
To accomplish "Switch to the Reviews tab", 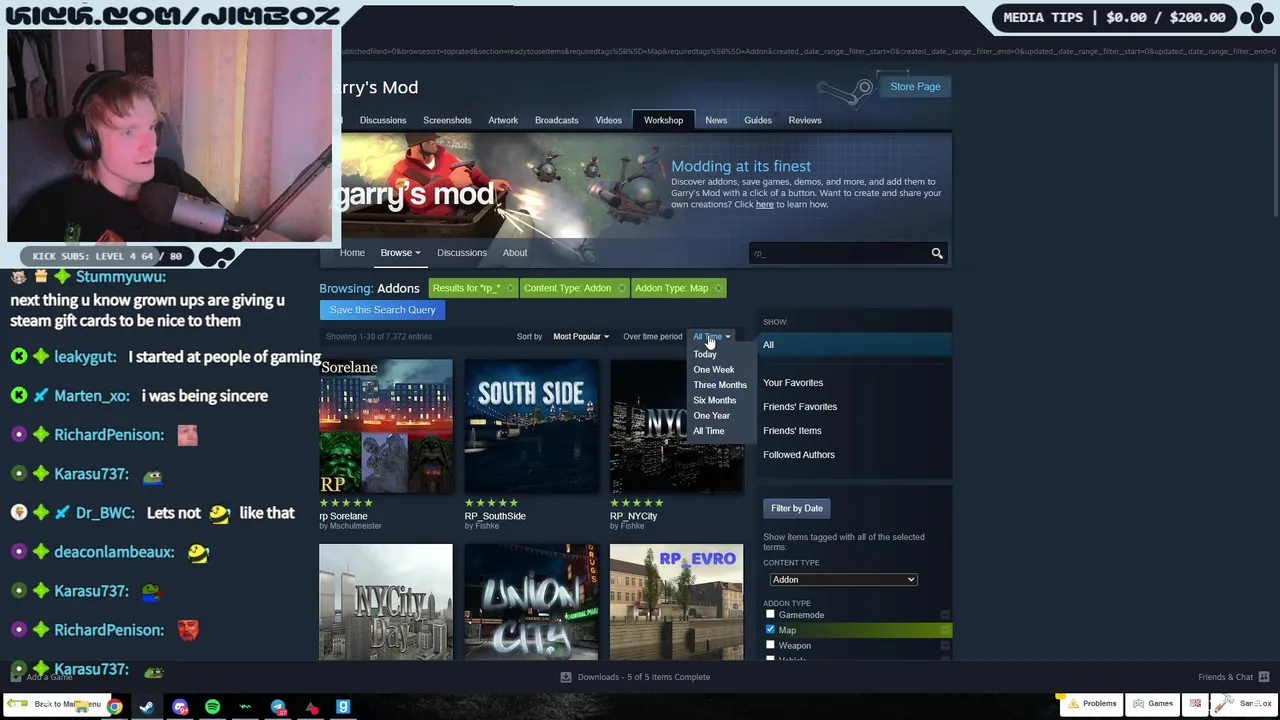I will click(x=805, y=120).
